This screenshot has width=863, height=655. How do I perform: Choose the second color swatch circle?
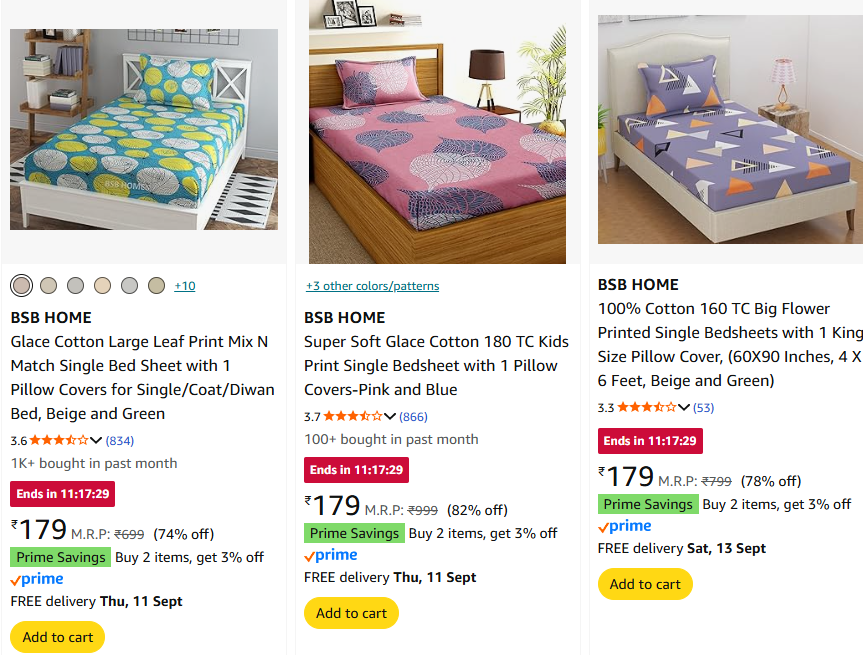pyautogui.click(x=48, y=285)
